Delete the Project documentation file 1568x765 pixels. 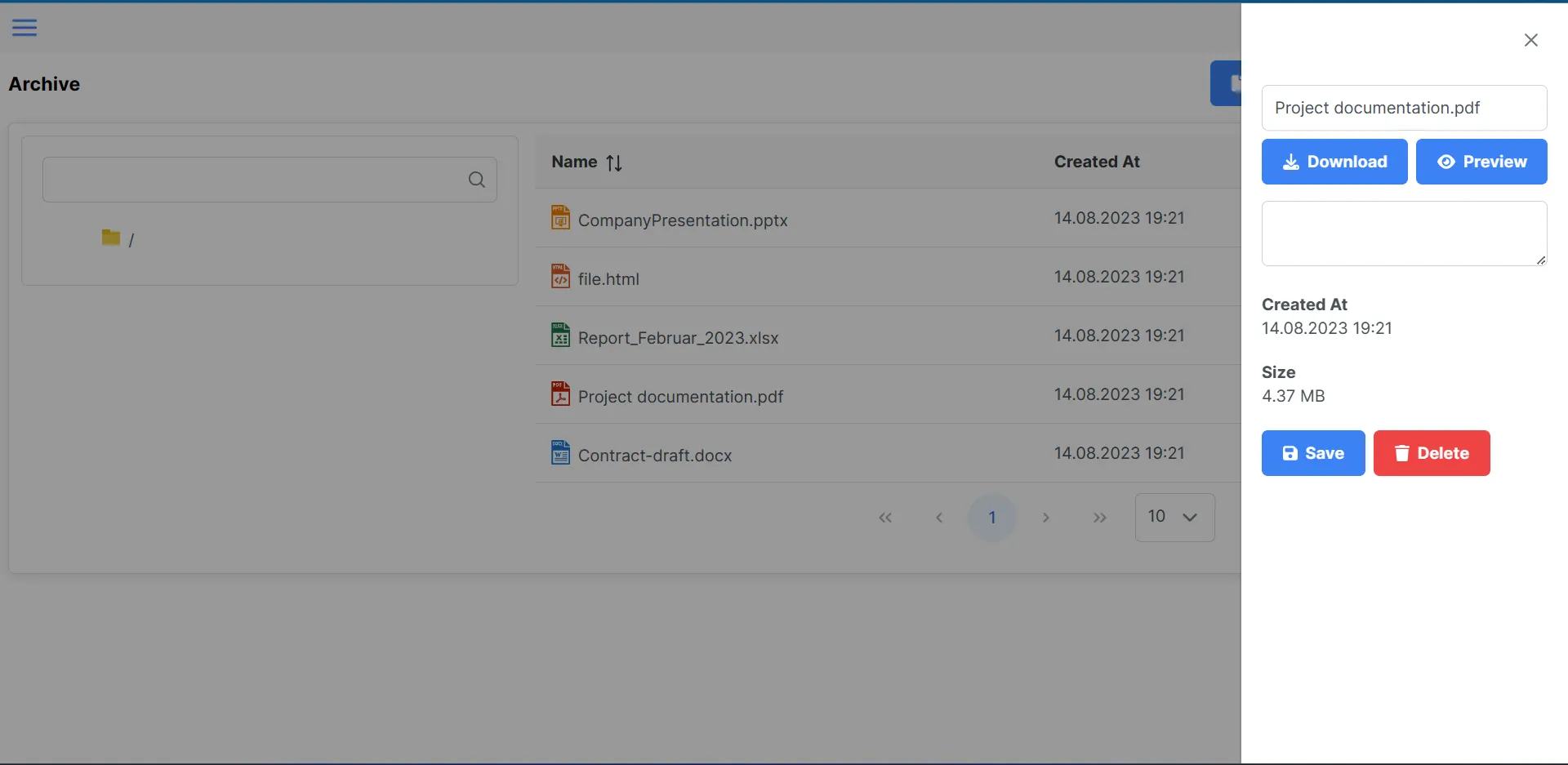[1431, 453]
